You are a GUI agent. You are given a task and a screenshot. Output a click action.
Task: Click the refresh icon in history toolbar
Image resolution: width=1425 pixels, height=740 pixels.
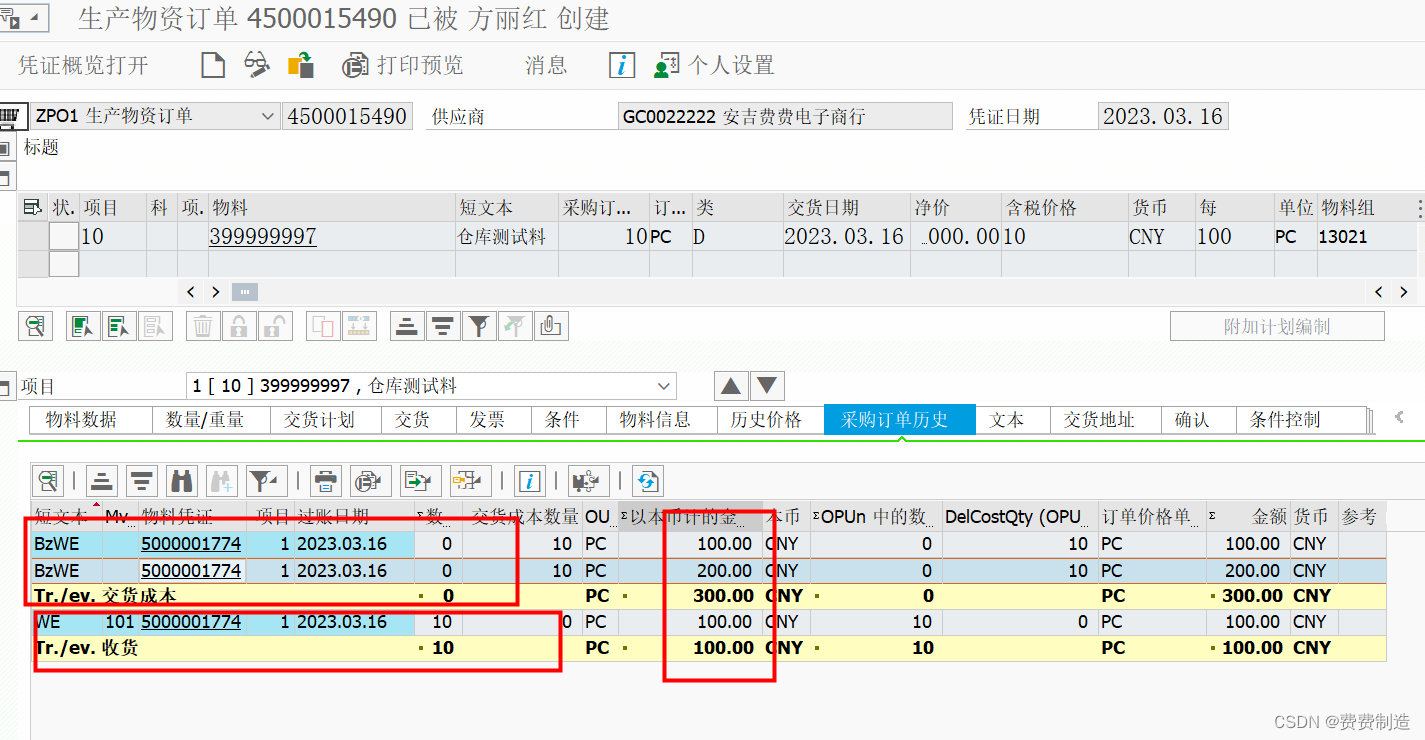coord(648,481)
